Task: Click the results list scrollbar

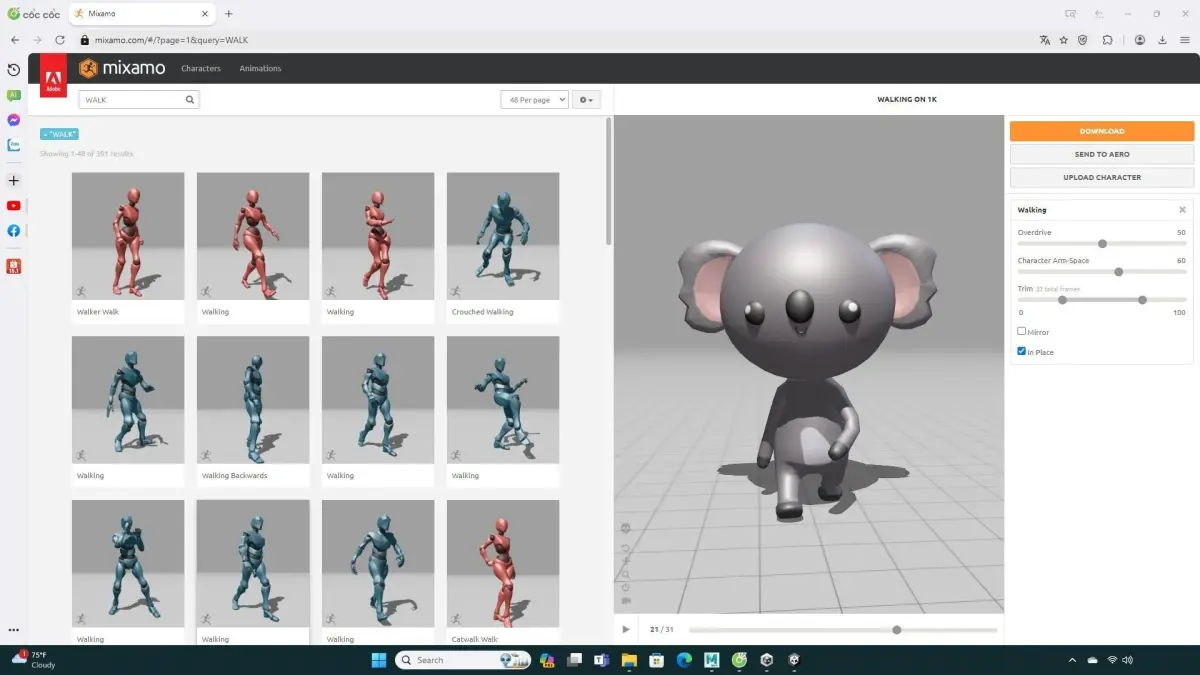Action: coord(609,180)
